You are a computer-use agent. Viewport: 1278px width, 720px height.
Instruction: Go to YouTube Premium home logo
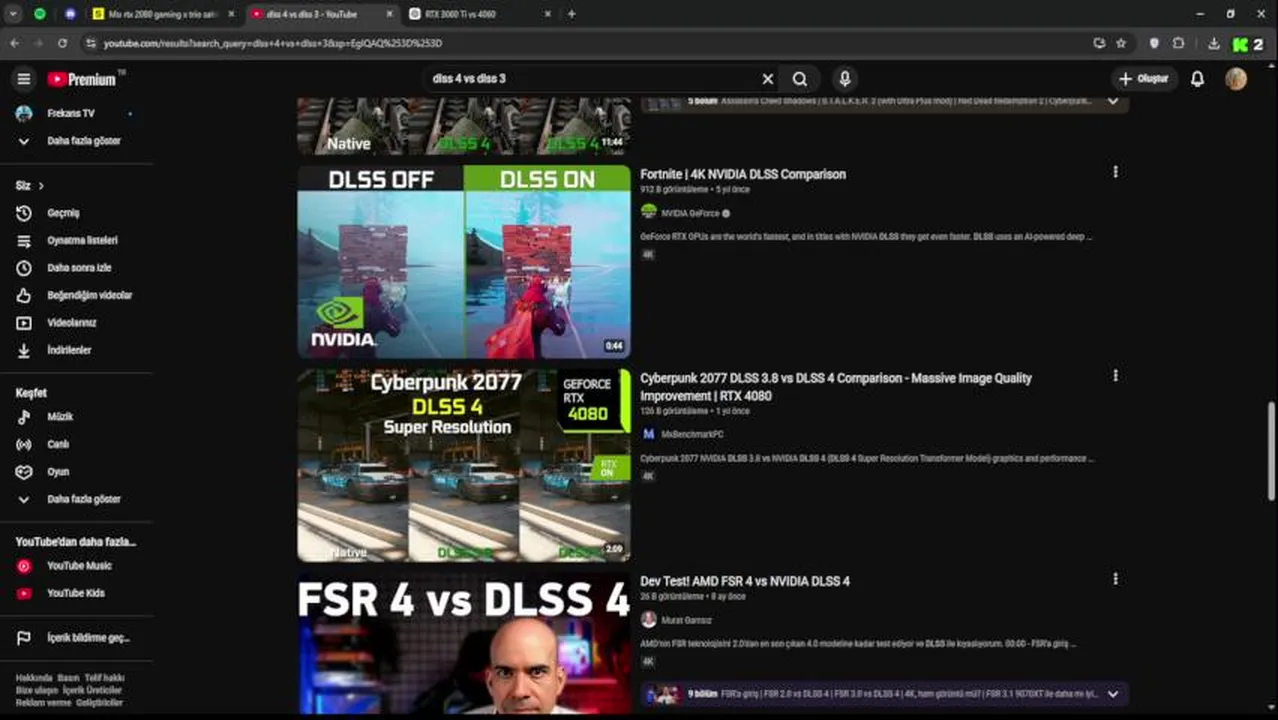coord(82,79)
